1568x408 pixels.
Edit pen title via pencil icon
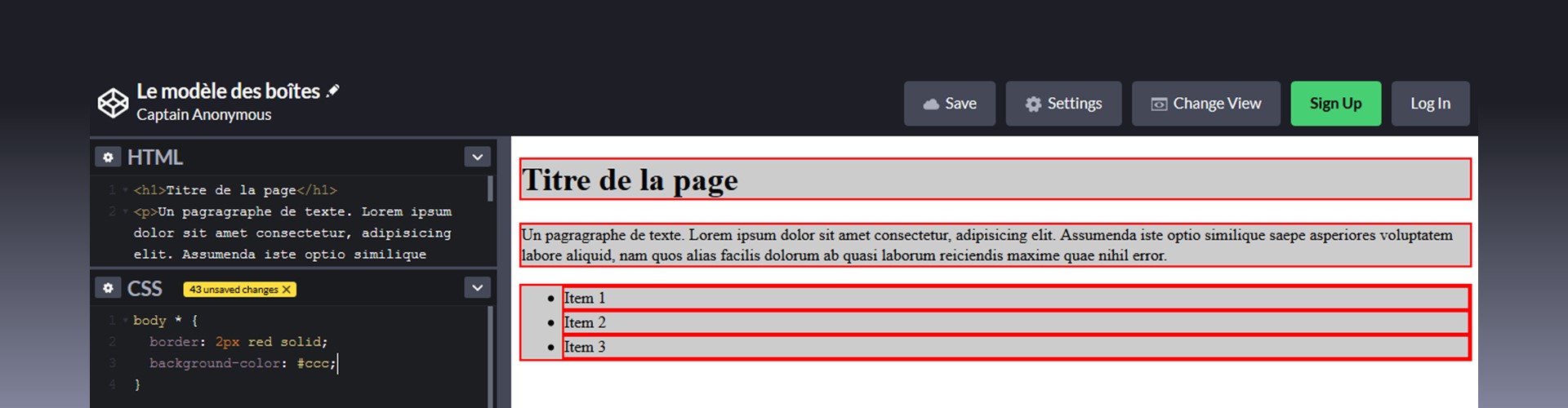coord(332,91)
